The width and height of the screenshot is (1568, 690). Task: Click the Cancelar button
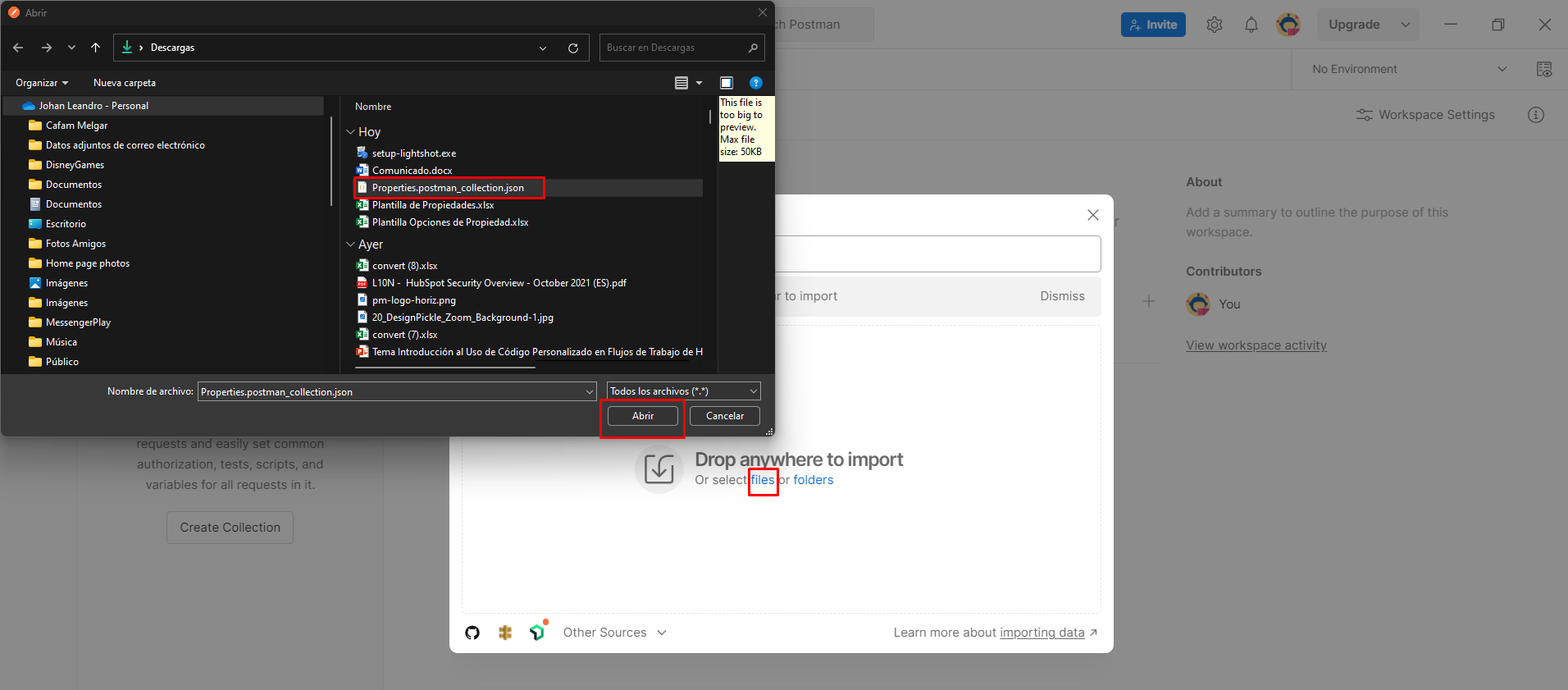click(x=725, y=416)
